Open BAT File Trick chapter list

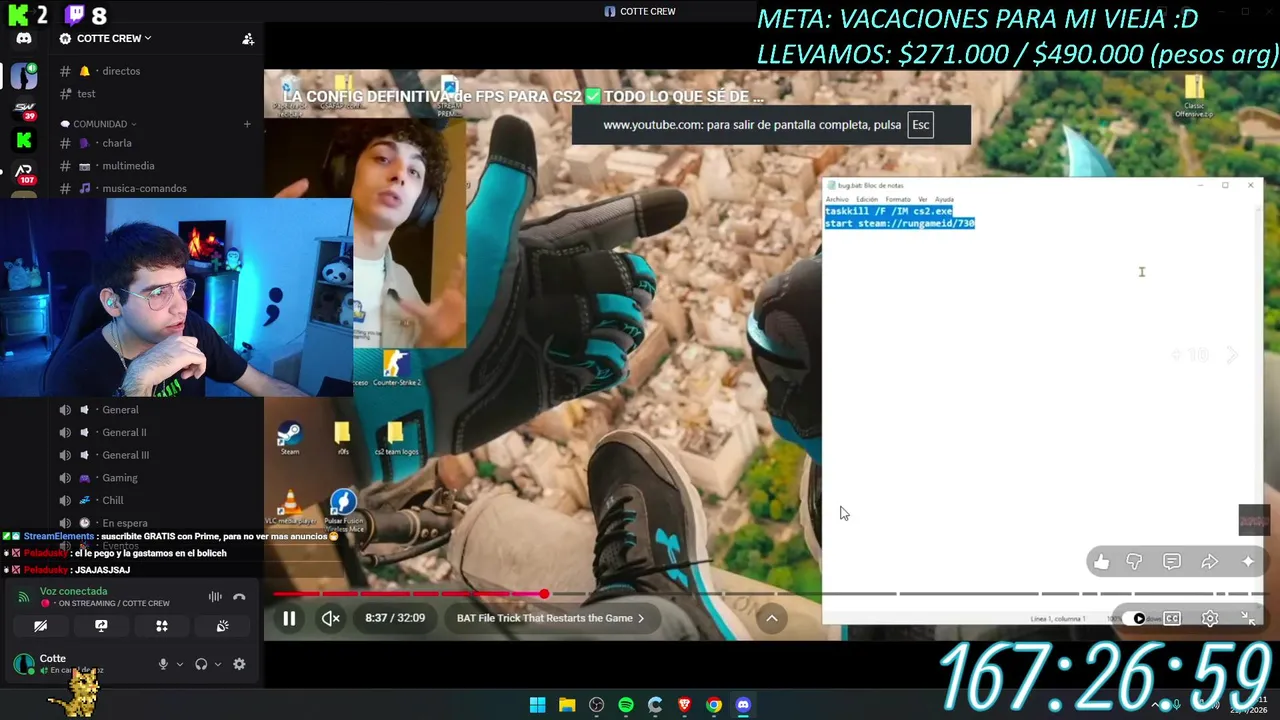(550, 618)
